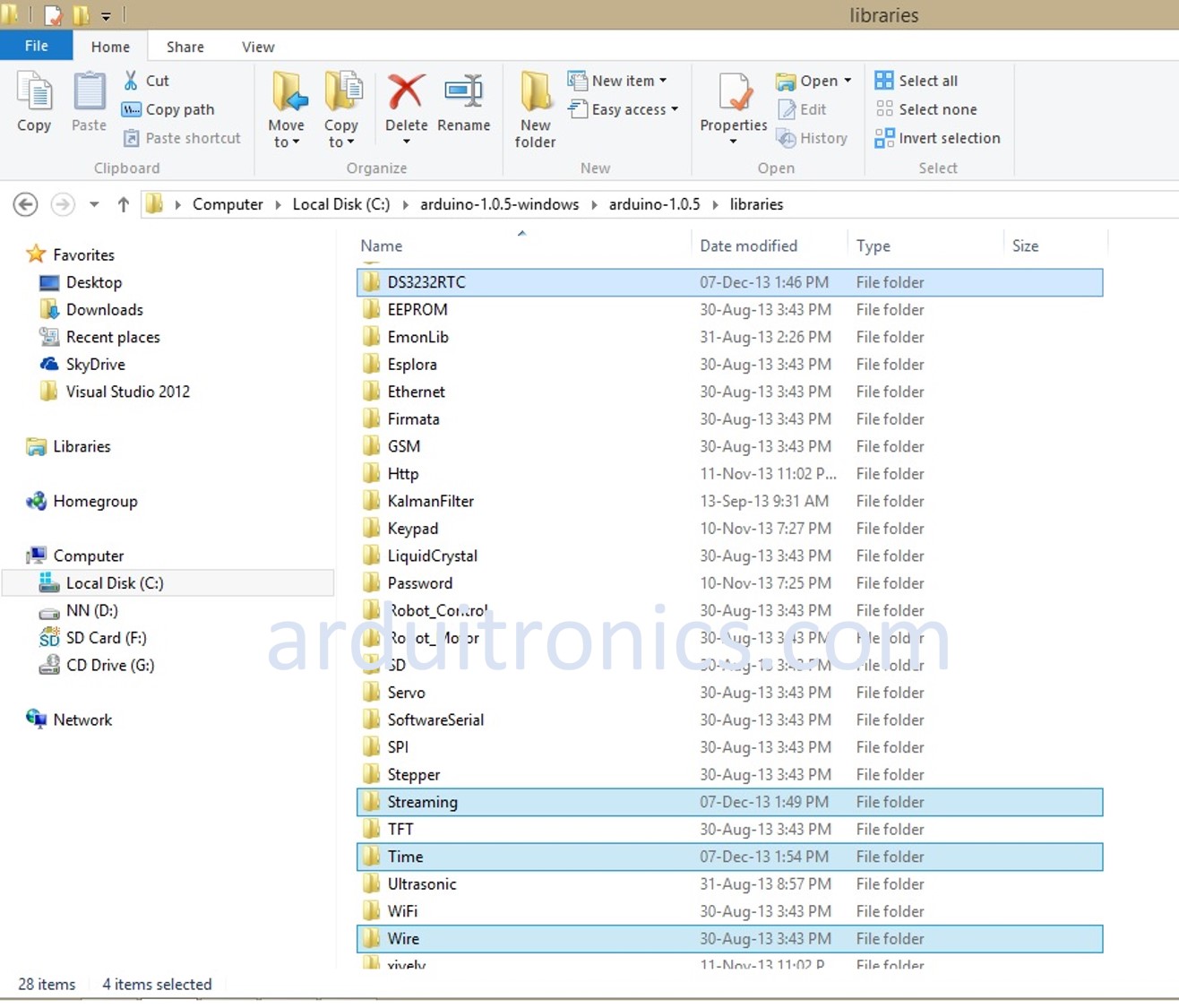Click the Delete icon in the ribbon
Viewport: 1179px width, 1008px height.
click(x=406, y=93)
